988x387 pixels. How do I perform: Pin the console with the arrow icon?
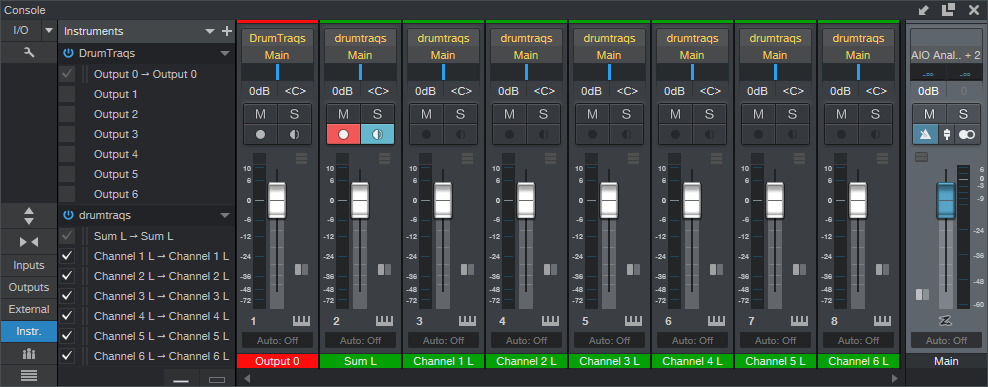924,10
